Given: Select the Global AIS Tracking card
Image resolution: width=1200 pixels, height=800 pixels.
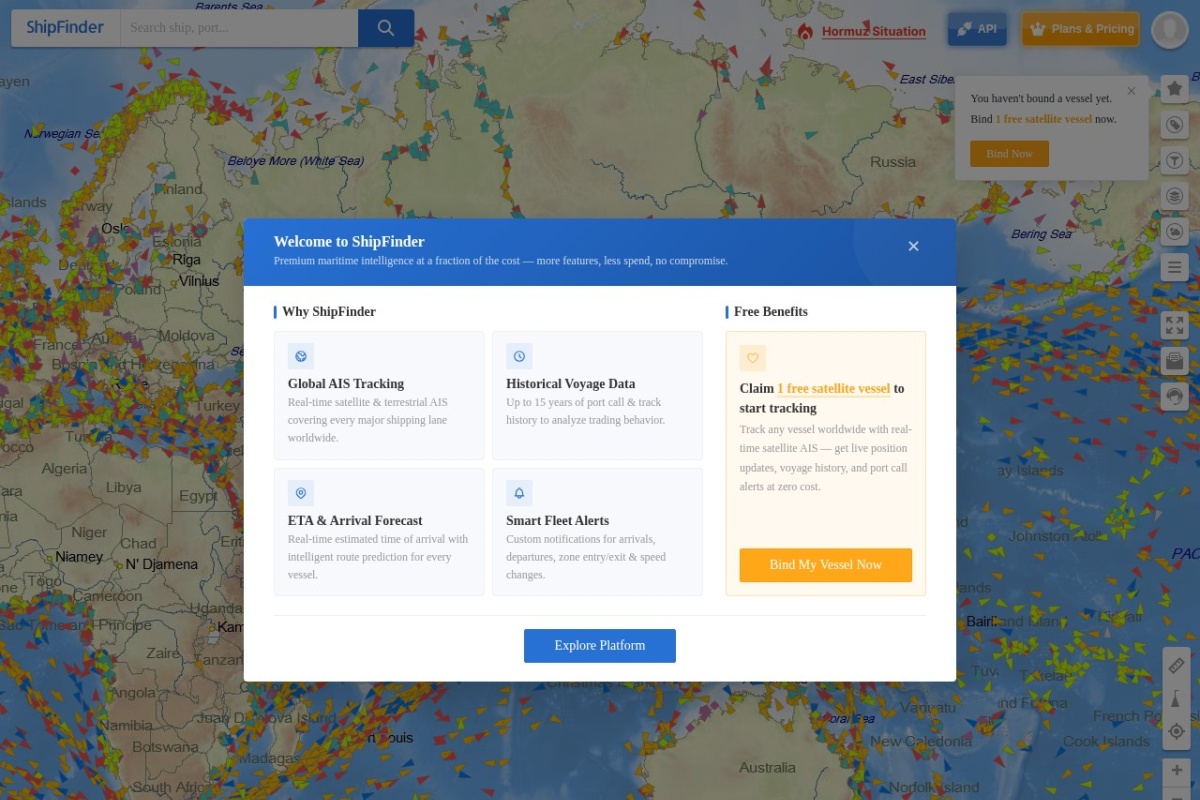Looking at the screenshot, I should [379, 396].
